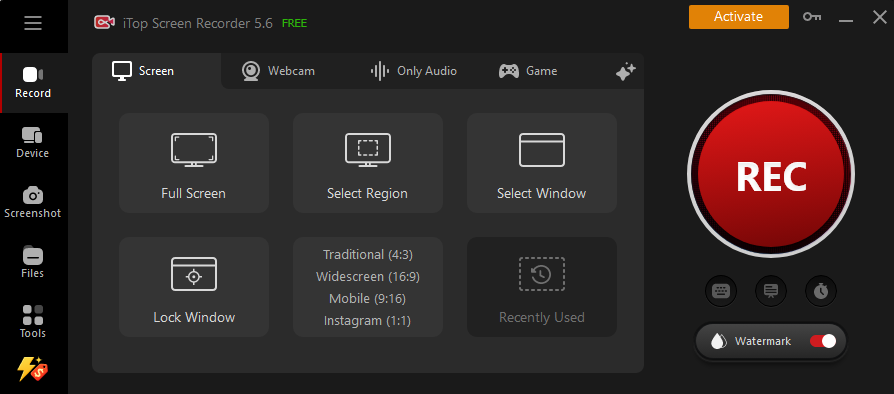Viewport: 894px width, 394px height.
Task: Open the Tools section
Action: pos(33,323)
